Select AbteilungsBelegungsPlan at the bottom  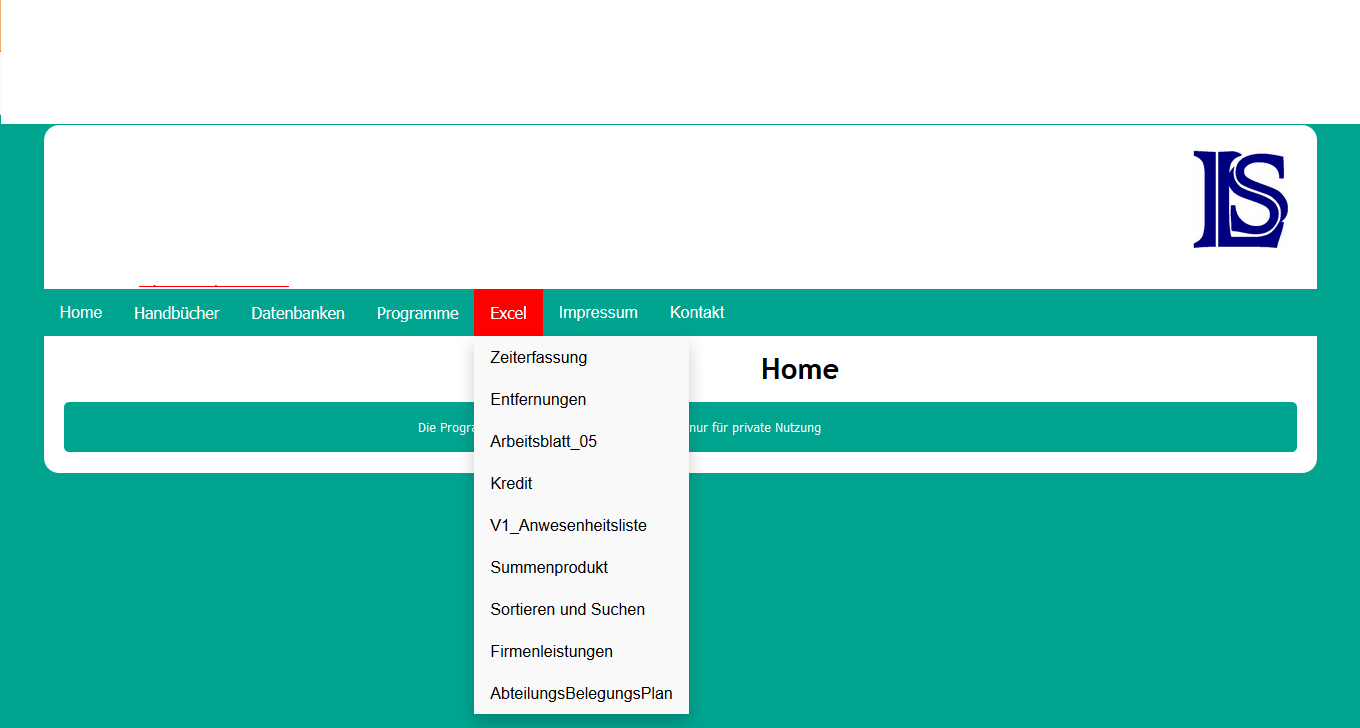pyautogui.click(x=580, y=693)
